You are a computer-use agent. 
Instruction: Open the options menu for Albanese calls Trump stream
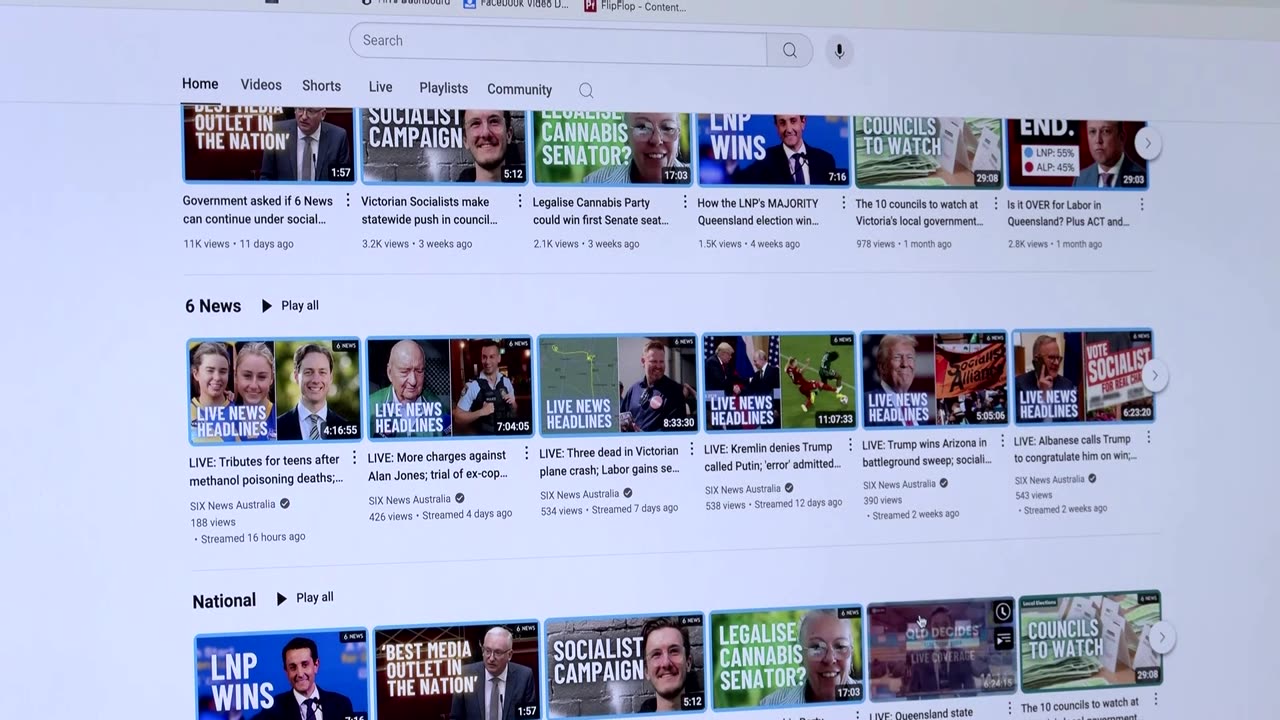click(x=1149, y=438)
